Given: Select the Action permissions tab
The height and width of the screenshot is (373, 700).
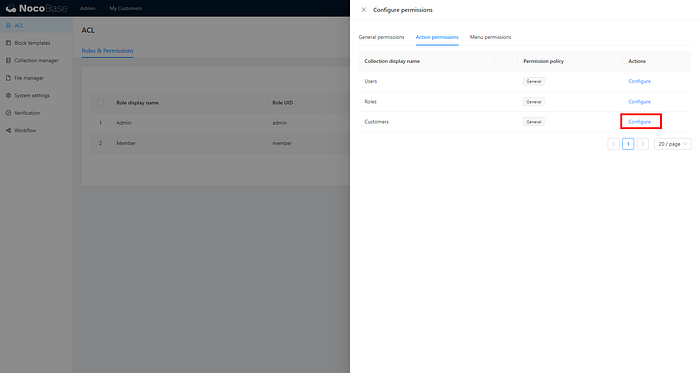Looking at the screenshot, I should tap(437, 37).
